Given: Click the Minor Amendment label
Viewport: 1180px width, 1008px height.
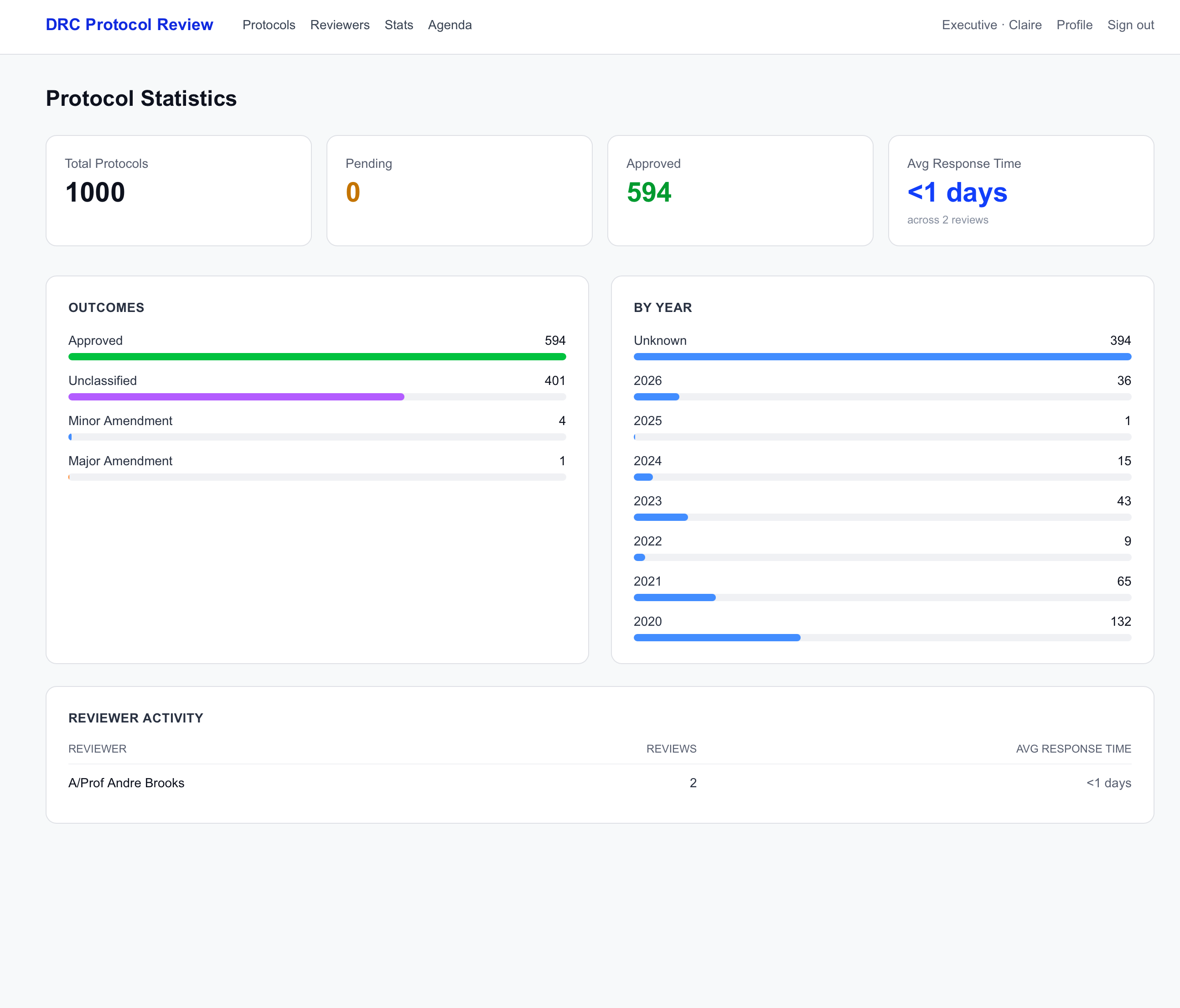Looking at the screenshot, I should coord(120,421).
